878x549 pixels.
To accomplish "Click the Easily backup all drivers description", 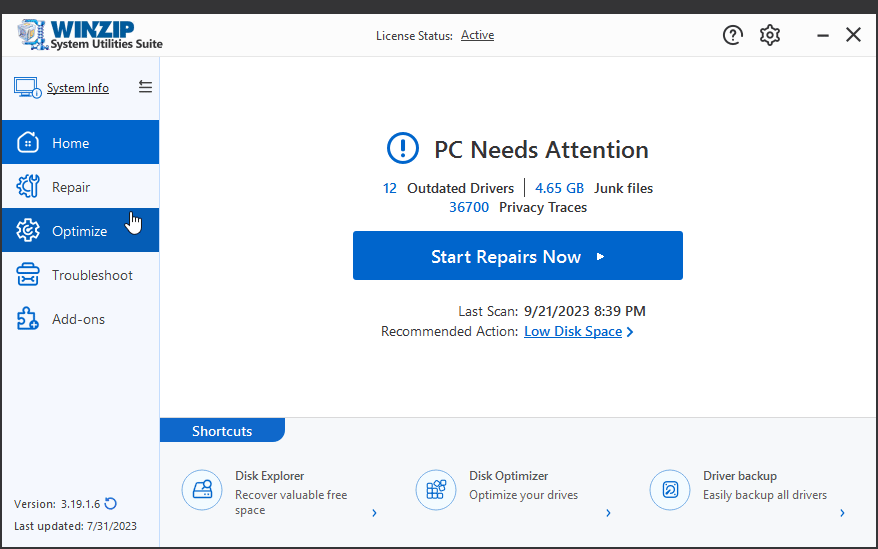I will [765, 495].
